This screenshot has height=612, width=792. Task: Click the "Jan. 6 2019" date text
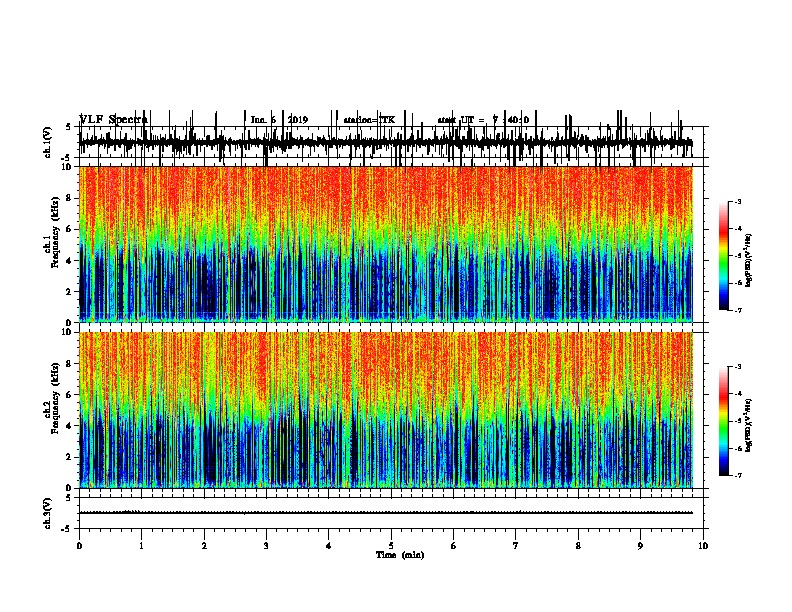click(x=279, y=120)
